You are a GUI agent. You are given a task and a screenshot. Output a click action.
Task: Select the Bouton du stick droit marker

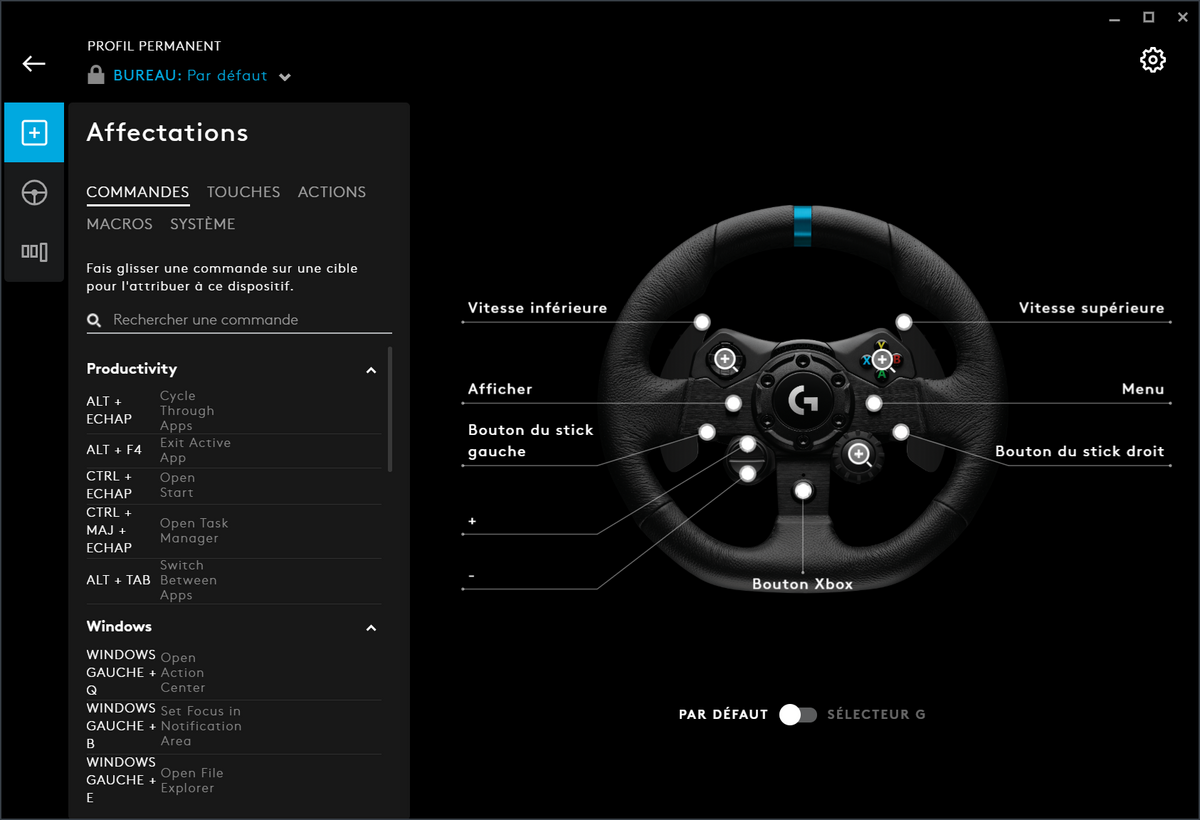[x=900, y=432]
